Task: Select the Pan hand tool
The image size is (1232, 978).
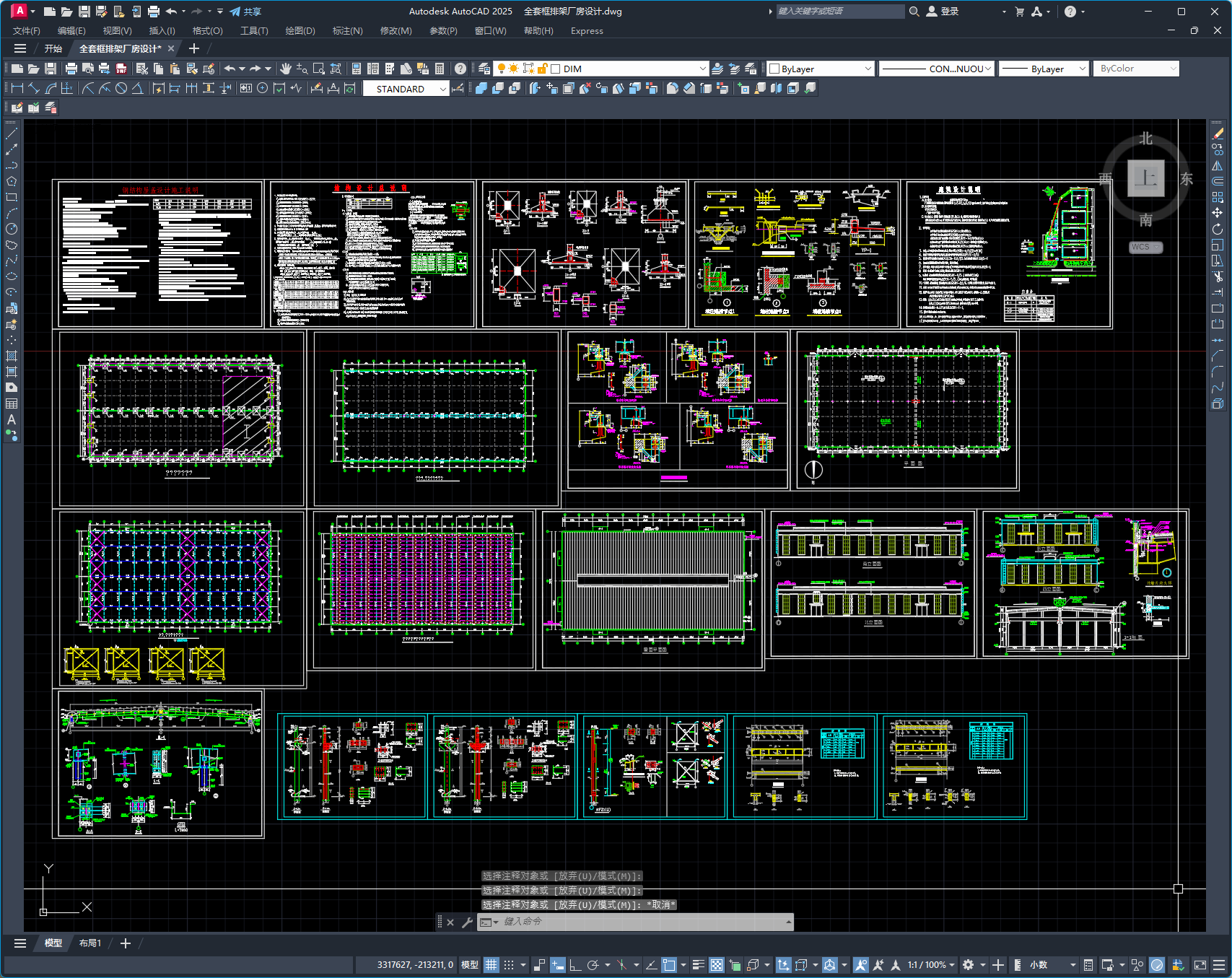Action: (x=286, y=69)
